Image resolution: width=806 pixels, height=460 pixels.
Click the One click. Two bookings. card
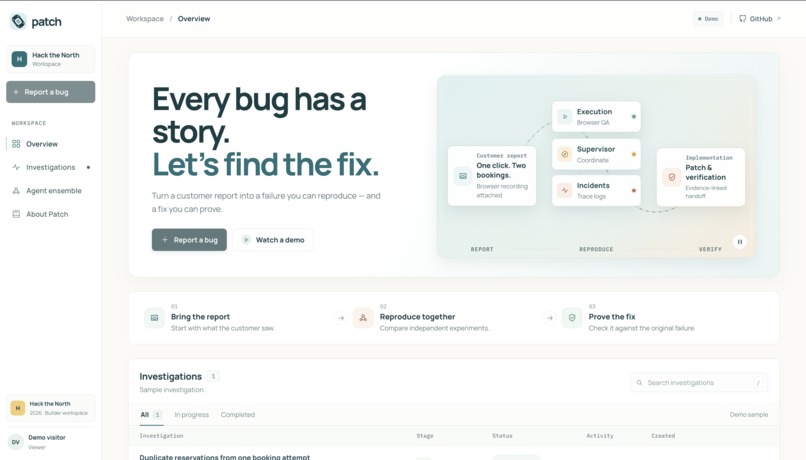click(492, 176)
